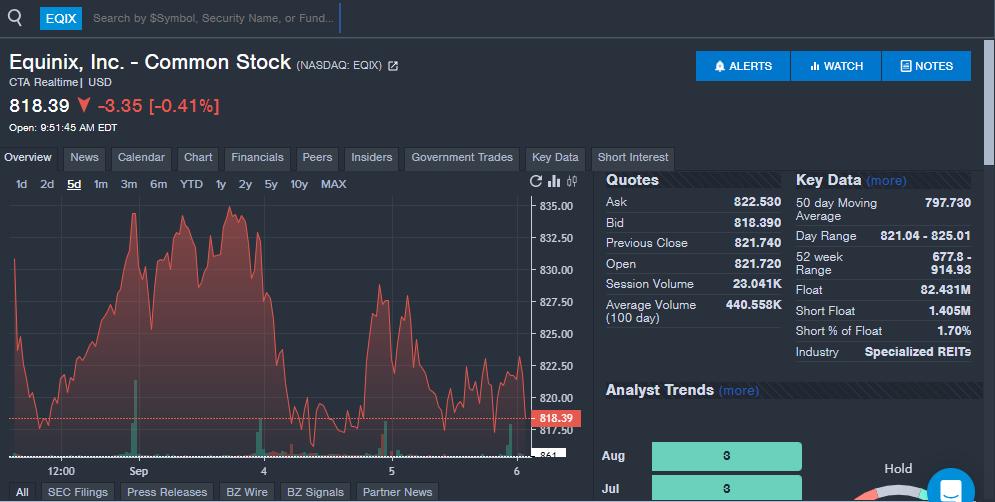Viewport: 995px width, 502px height.
Task: Switch to the bar chart type icon
Action: click(x=554, y=182)
